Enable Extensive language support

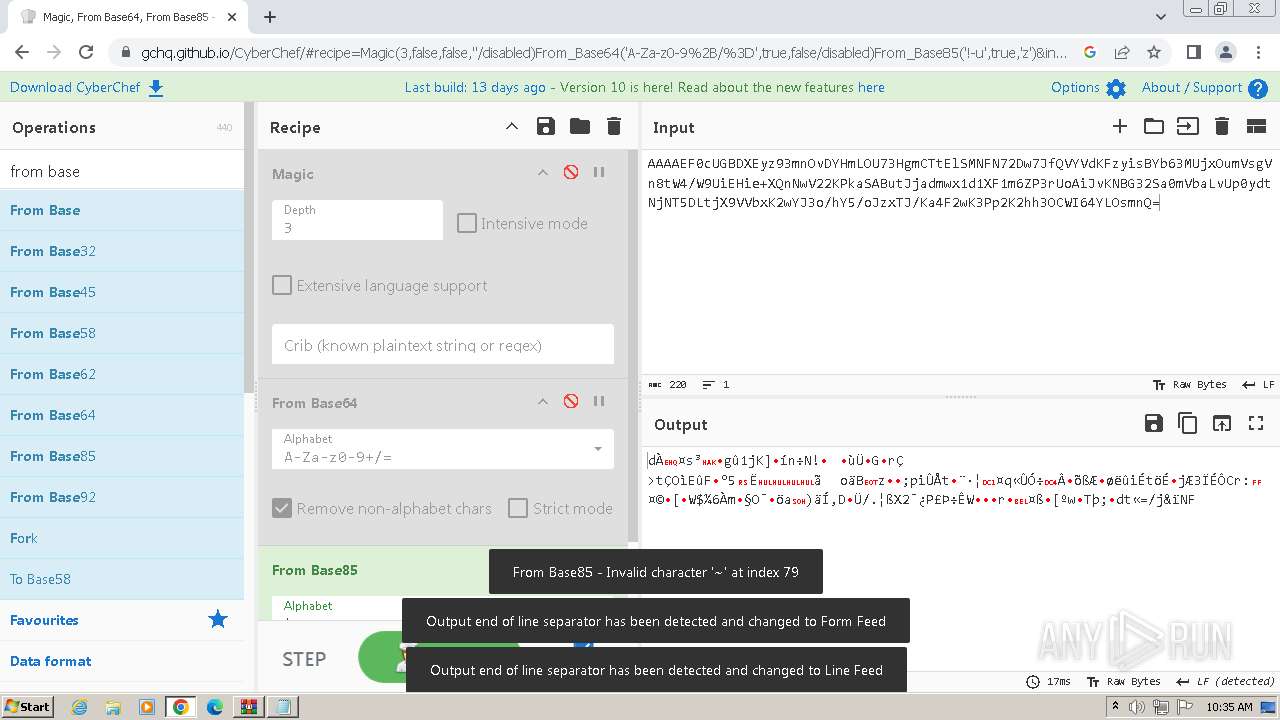tap(282, 285)
